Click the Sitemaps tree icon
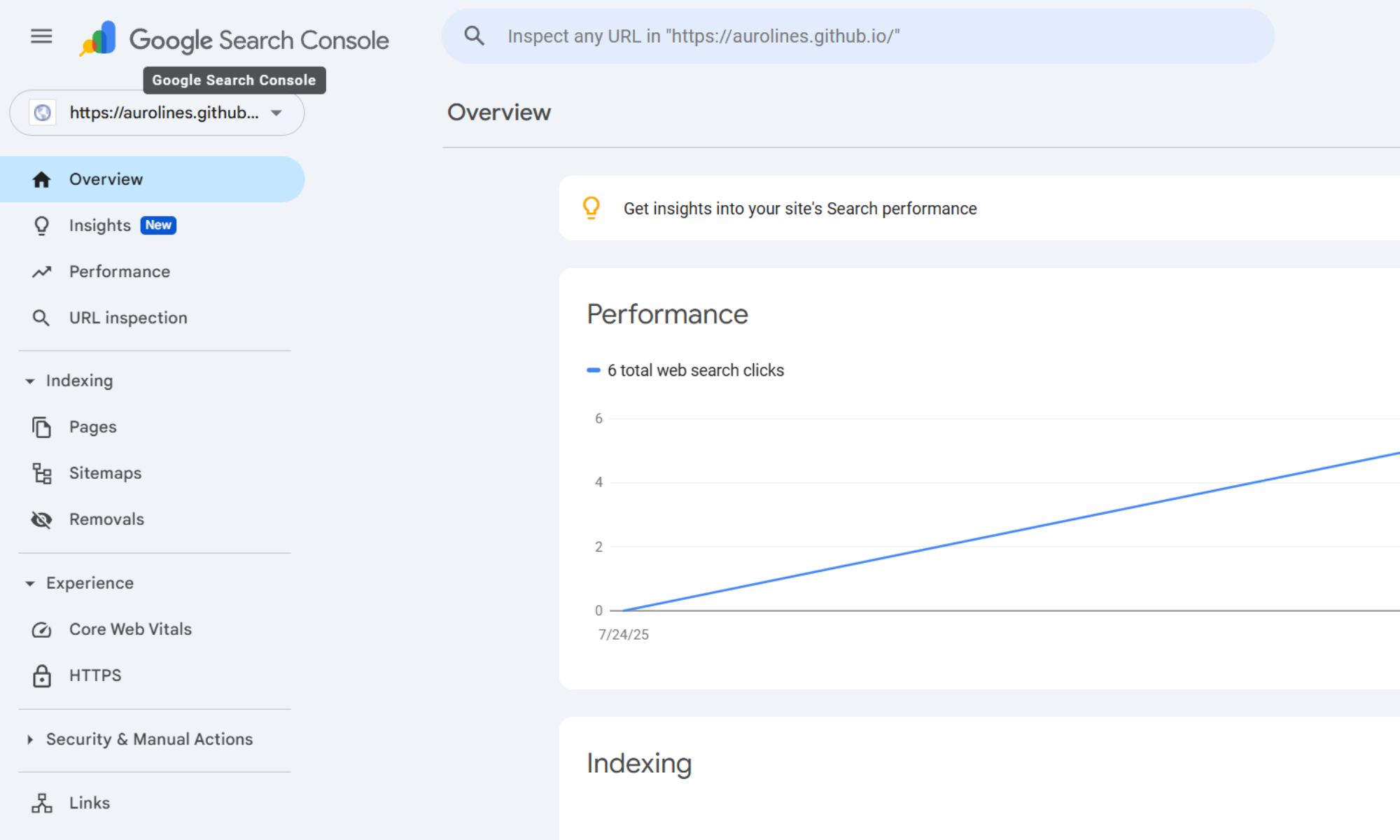This screenshot has height=840, width=1400. pyautogui.click(x=42, y=474)
